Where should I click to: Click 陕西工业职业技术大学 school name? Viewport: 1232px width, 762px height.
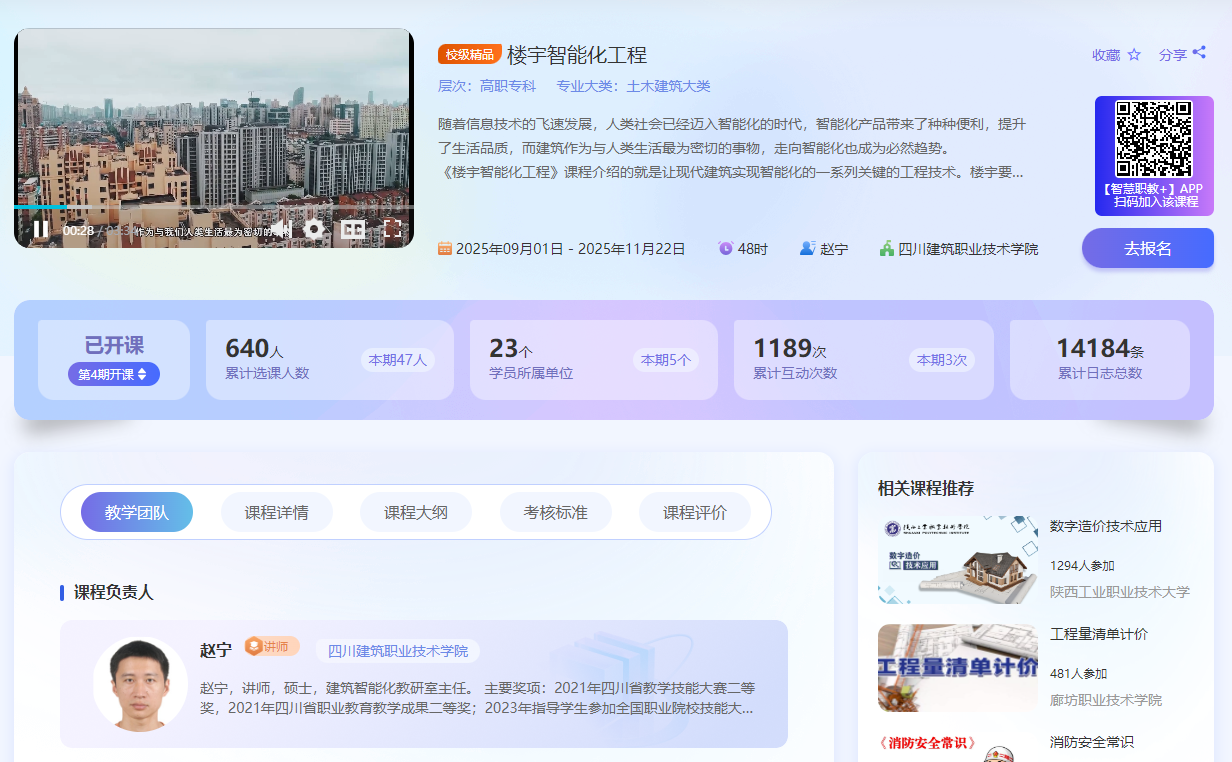pos(1120,592)
